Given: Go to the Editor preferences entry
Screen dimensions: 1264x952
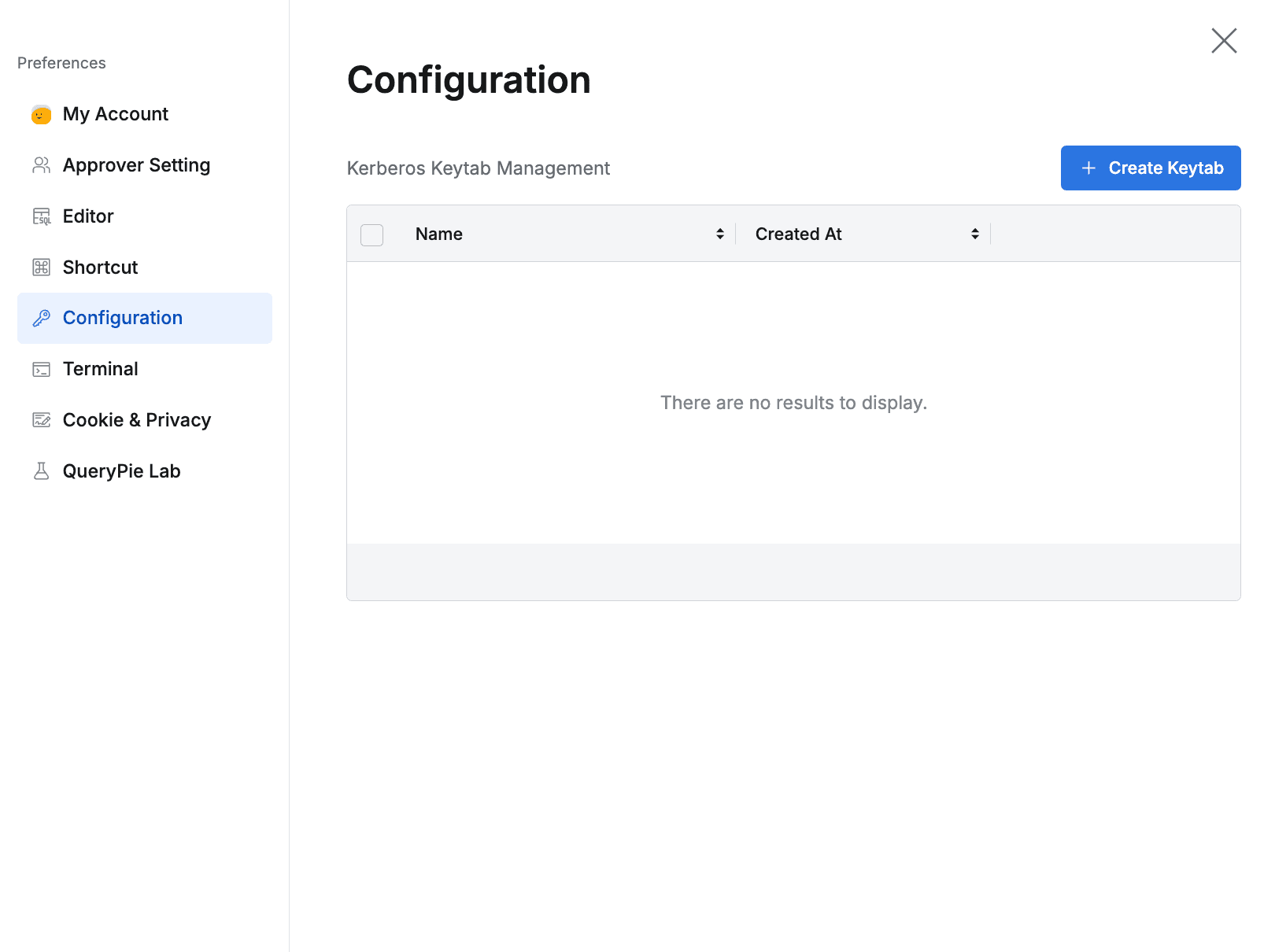Looking at the screenshot, I should point(87,216).
